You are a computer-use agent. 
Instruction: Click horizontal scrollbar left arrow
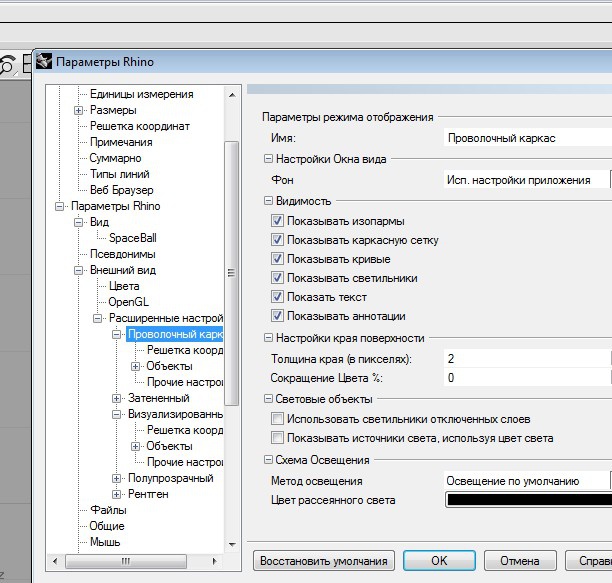55,561
